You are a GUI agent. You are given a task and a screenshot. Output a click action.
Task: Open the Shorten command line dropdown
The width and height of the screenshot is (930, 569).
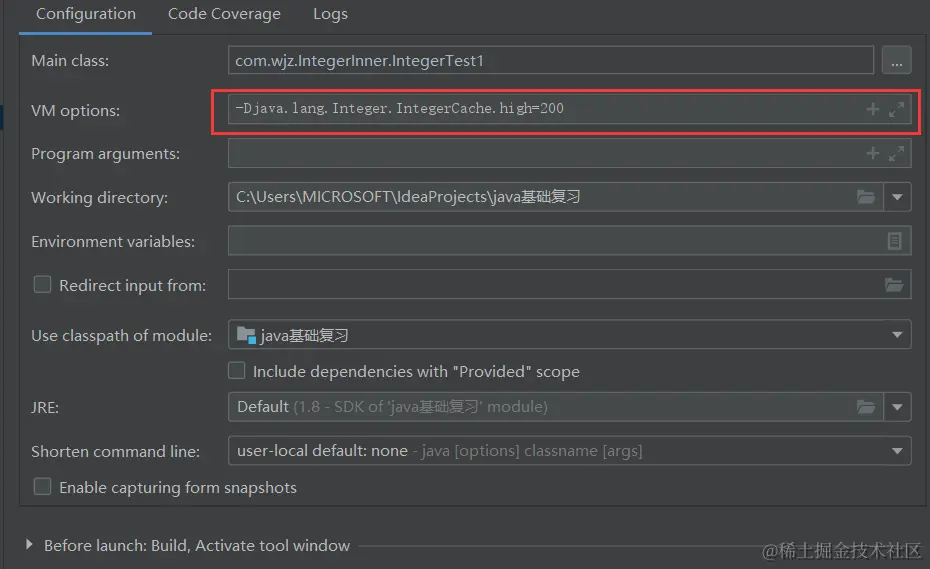click(569, 451)
